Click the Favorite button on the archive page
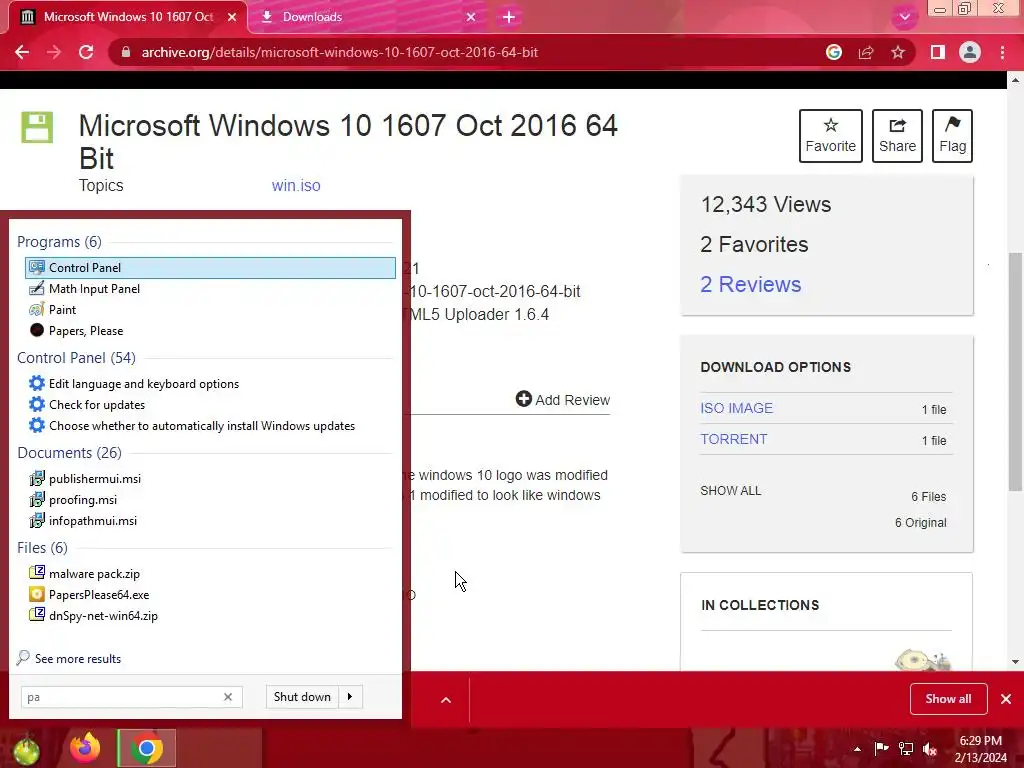This screenshot has height=768, width=1024. [831, 136]
